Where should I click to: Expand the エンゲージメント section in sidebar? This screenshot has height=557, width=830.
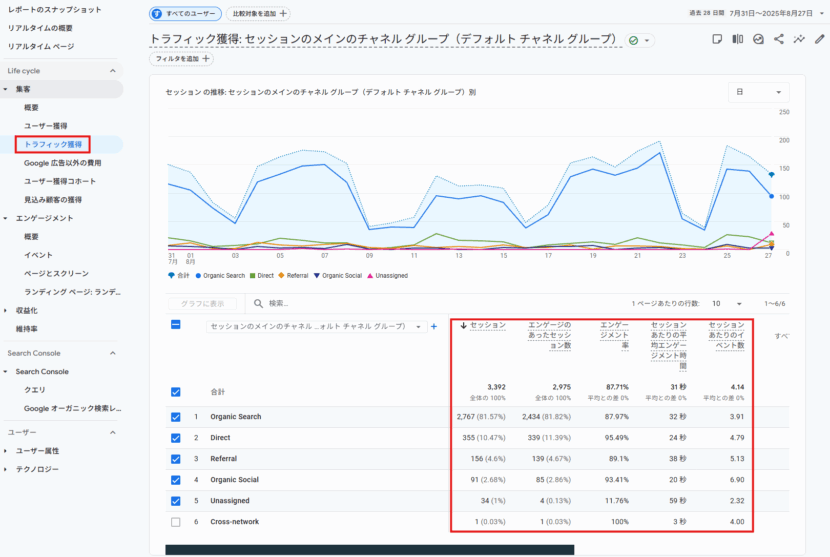tap(8, 218)
